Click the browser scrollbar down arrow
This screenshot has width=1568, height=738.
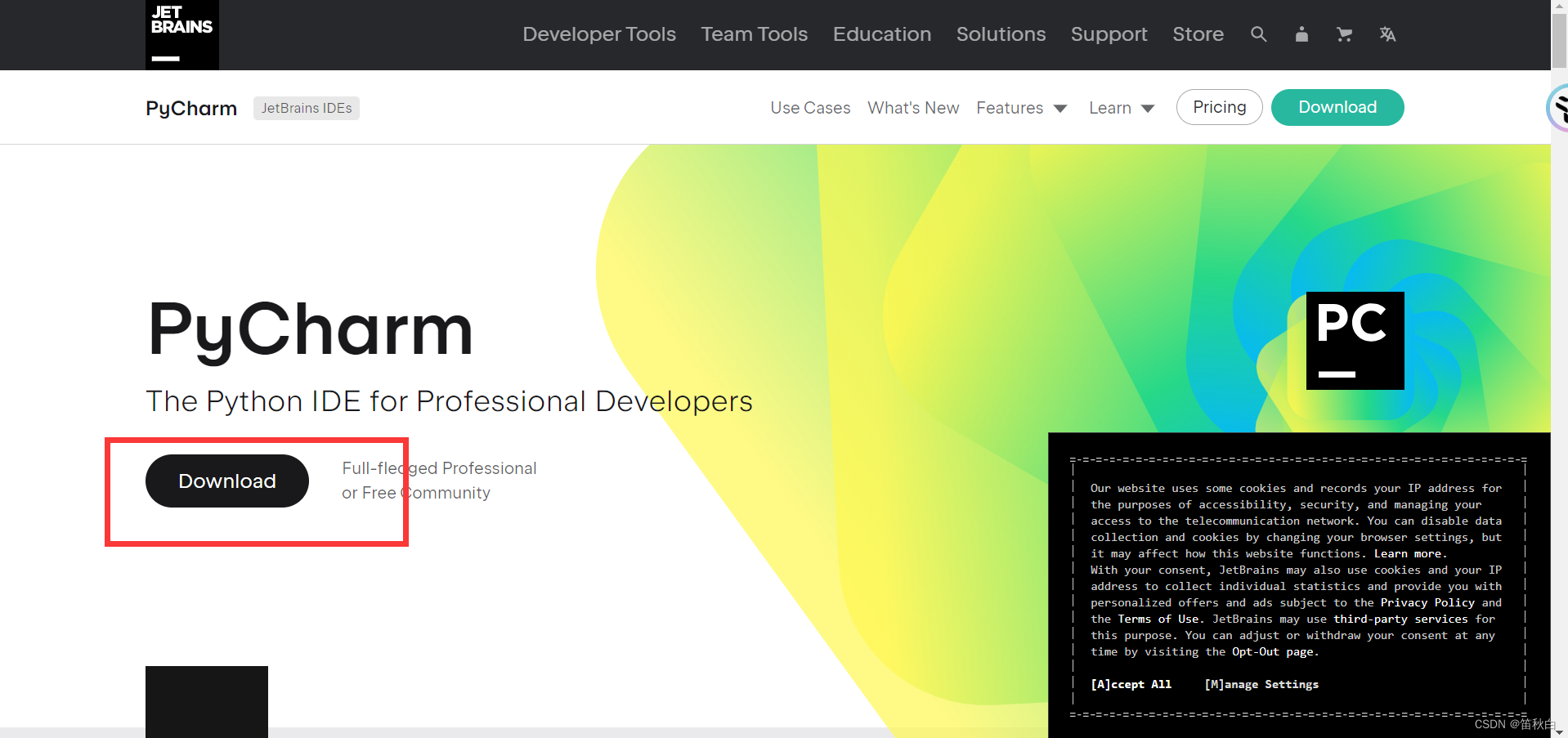1560,731
